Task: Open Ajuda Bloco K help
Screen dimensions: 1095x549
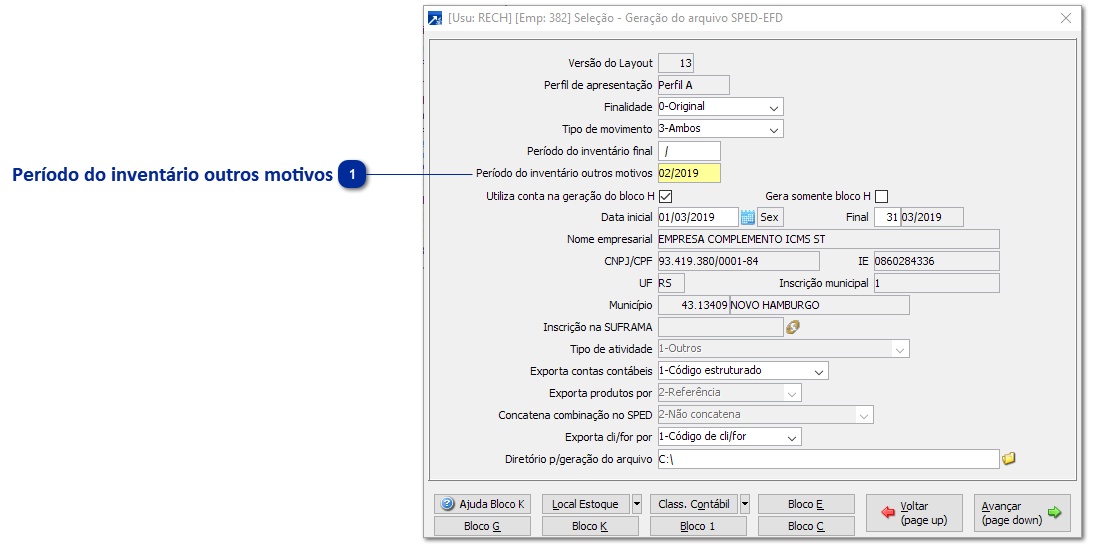Action: [482, 504]
